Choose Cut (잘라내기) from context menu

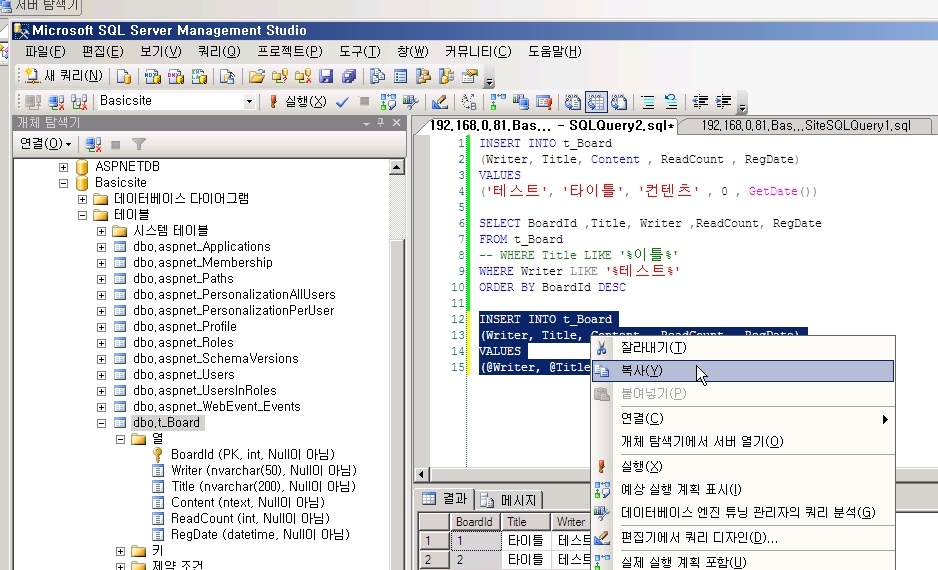tap(743, 348)
